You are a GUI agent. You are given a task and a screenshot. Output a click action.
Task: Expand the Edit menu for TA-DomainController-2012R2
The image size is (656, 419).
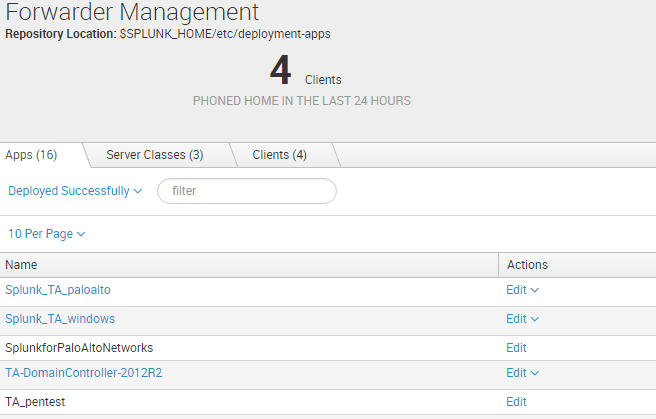point(523,373)
